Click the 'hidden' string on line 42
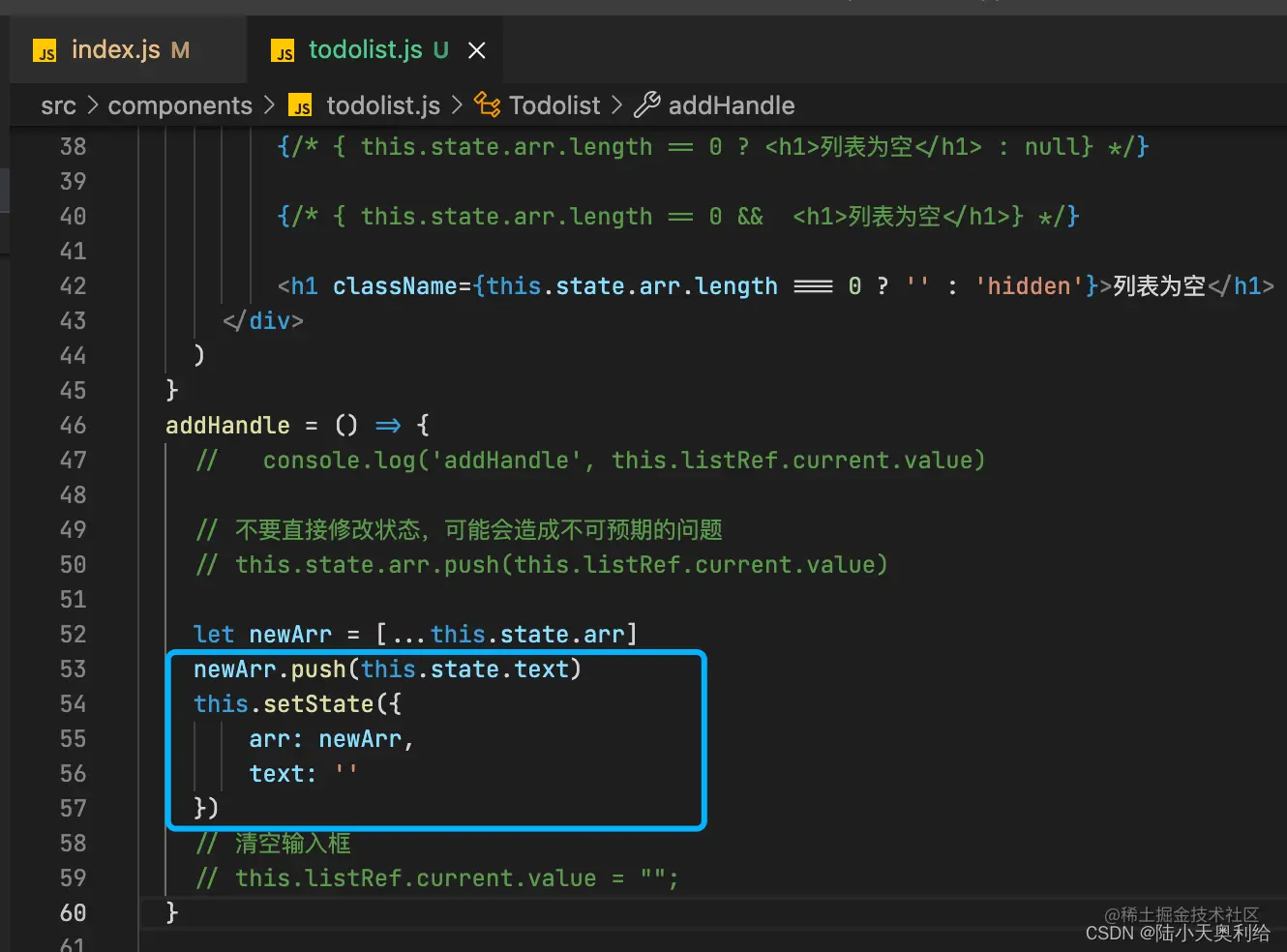 (1029, 286)
